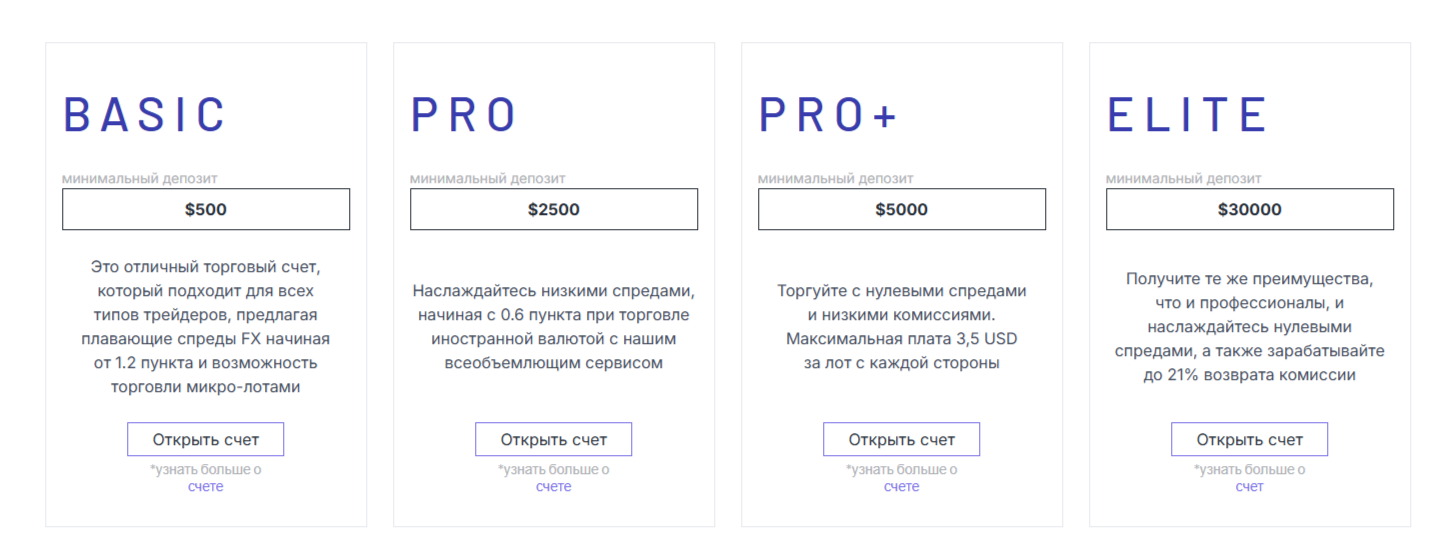Click PRO+ text mentioning 3,5 USD fee

[901, 327]
